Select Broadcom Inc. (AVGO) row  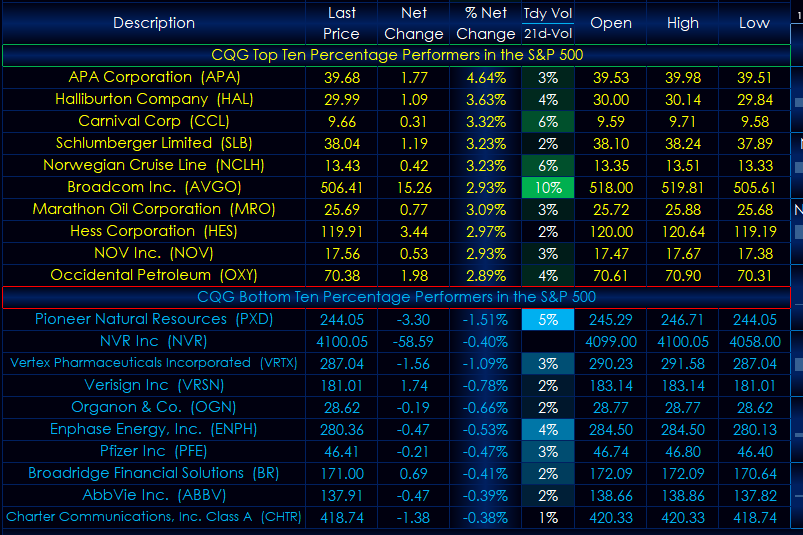click(397, 188)
